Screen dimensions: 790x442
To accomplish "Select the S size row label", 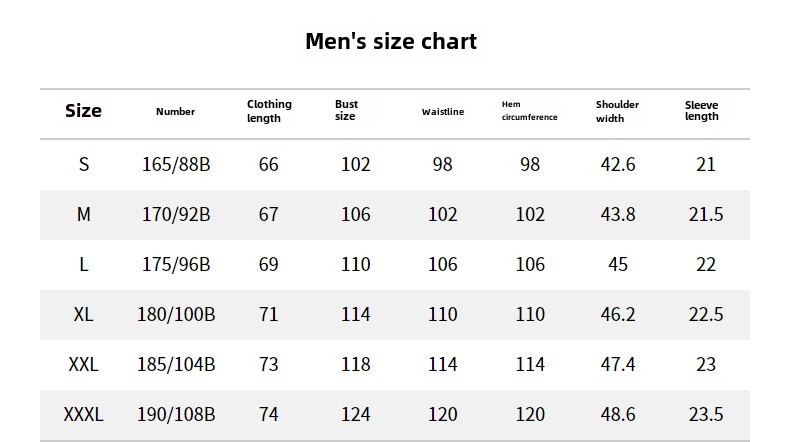I will [x=84, y=165].
